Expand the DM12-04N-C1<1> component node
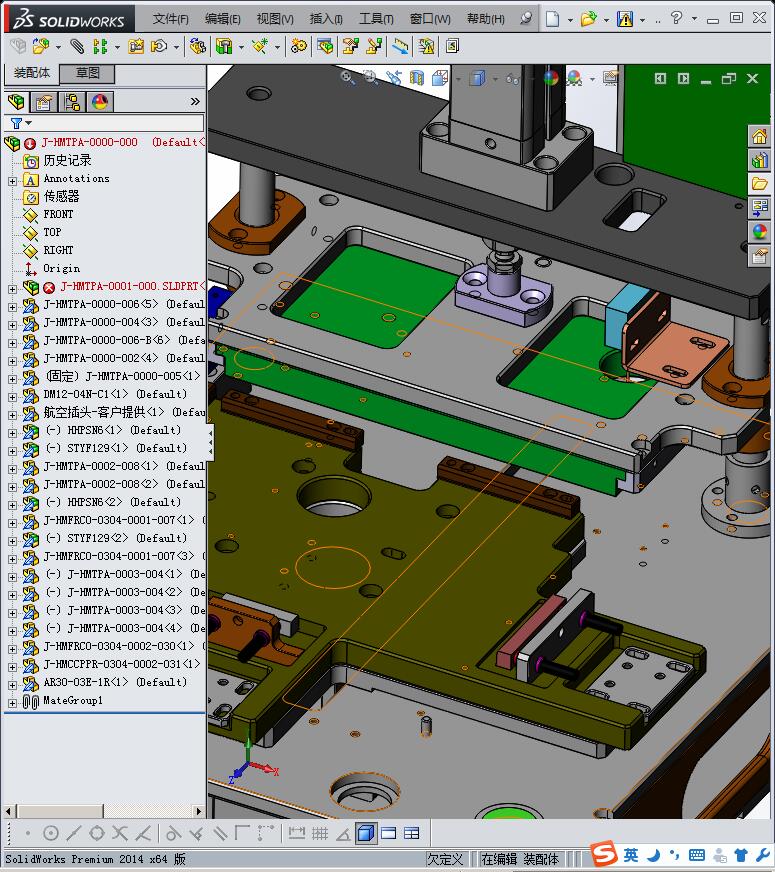Image resolution: width=775 pixels, height=872 pixels. [12, 397]
